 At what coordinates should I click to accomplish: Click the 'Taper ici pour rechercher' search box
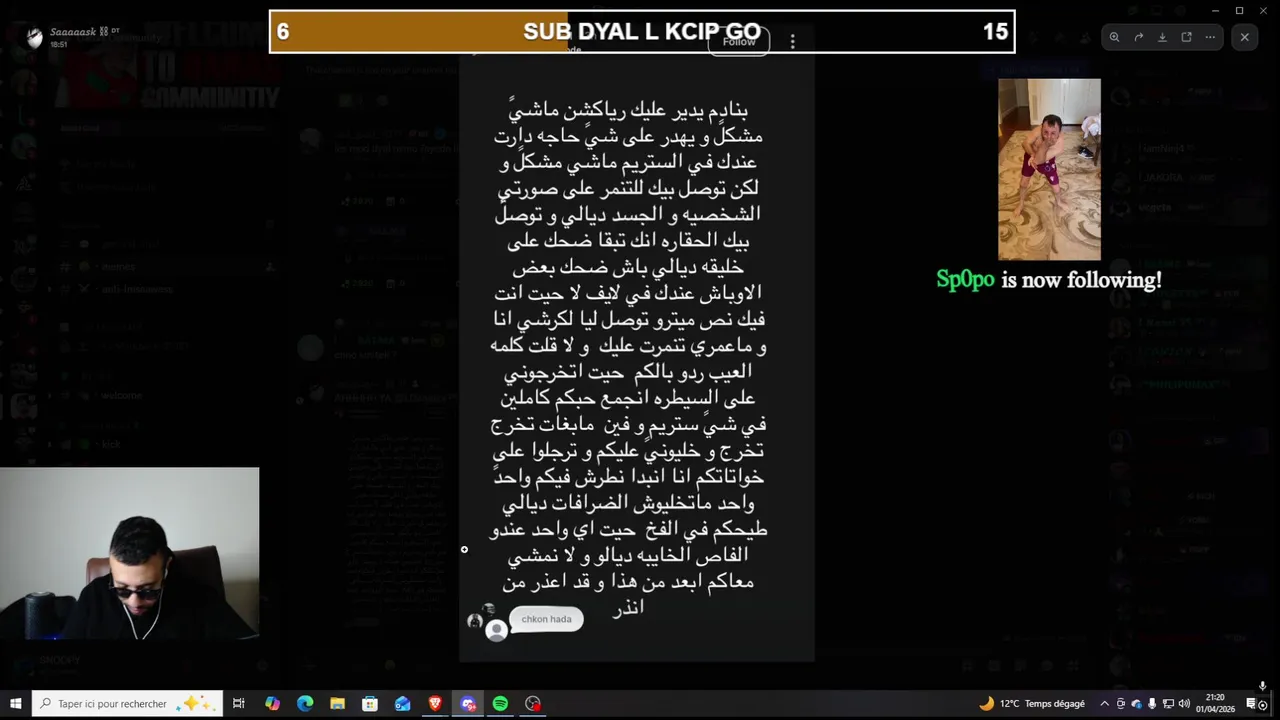pyautogui.click(x=127, y=704)
